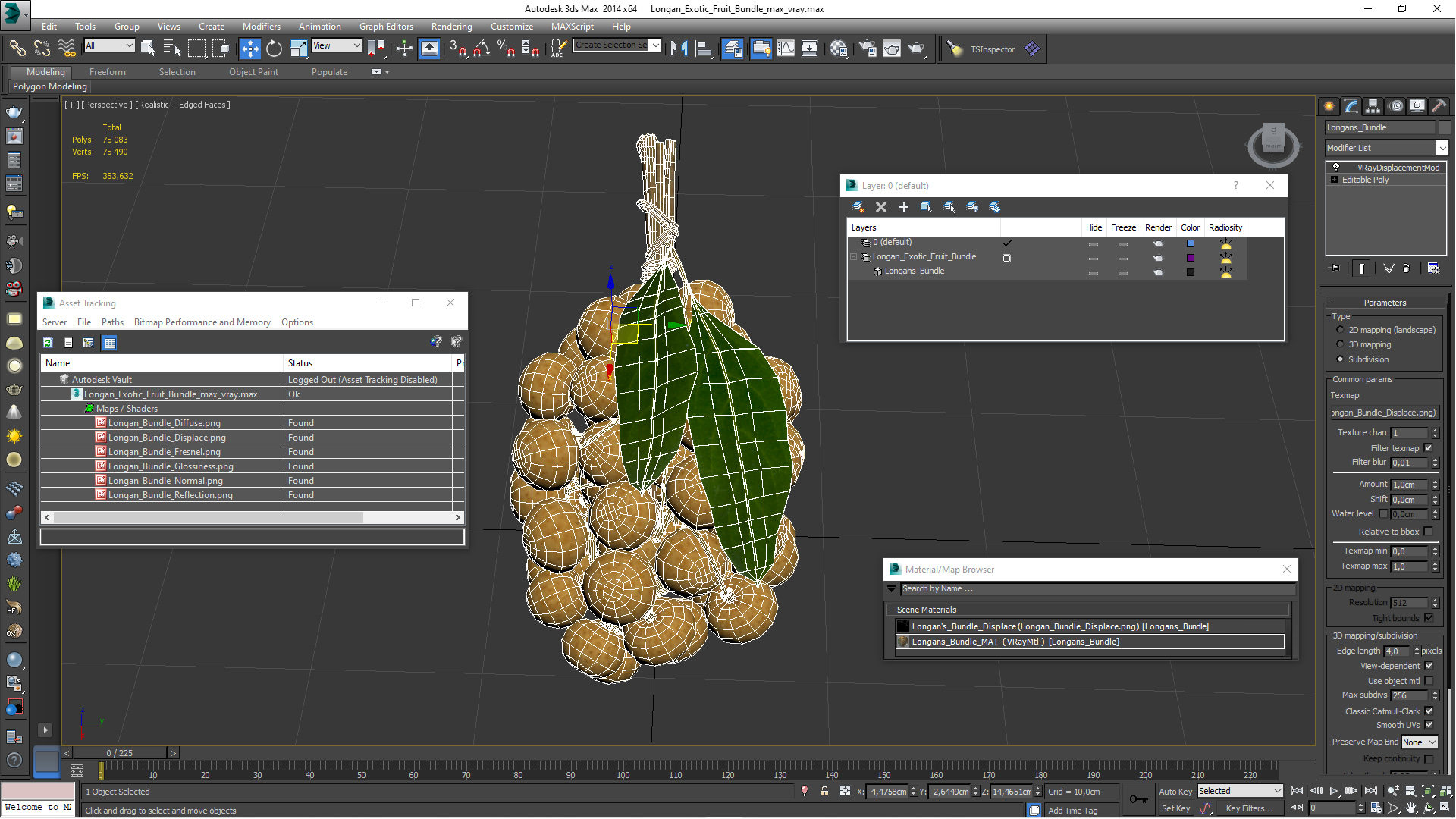This screenshot has height=819, width=1456.
Task: Open Preserve Map Bnd None dropdown
Action: pyautogui.click(x=1419, y=742)
